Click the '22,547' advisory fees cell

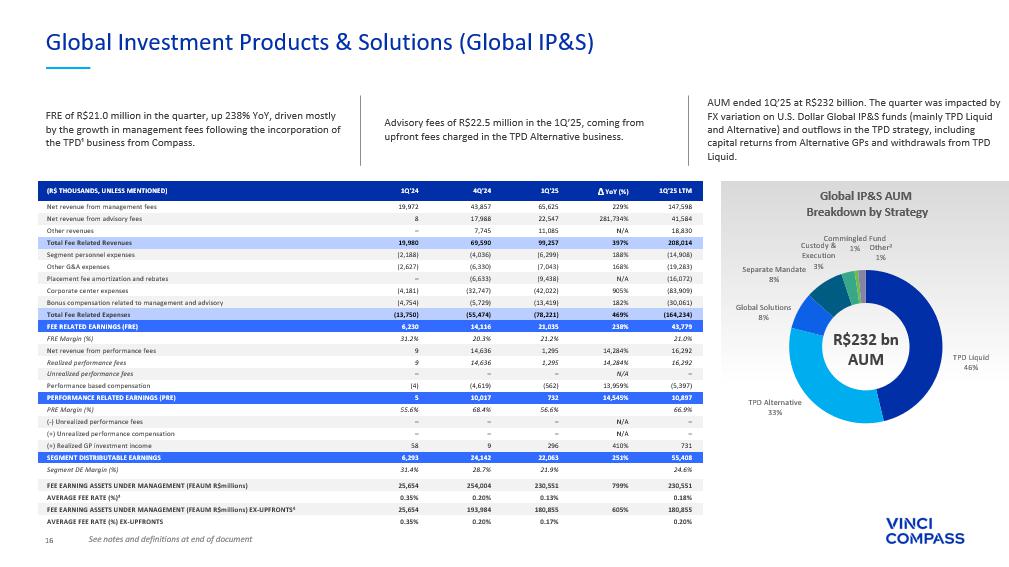(x=548, y=219)
